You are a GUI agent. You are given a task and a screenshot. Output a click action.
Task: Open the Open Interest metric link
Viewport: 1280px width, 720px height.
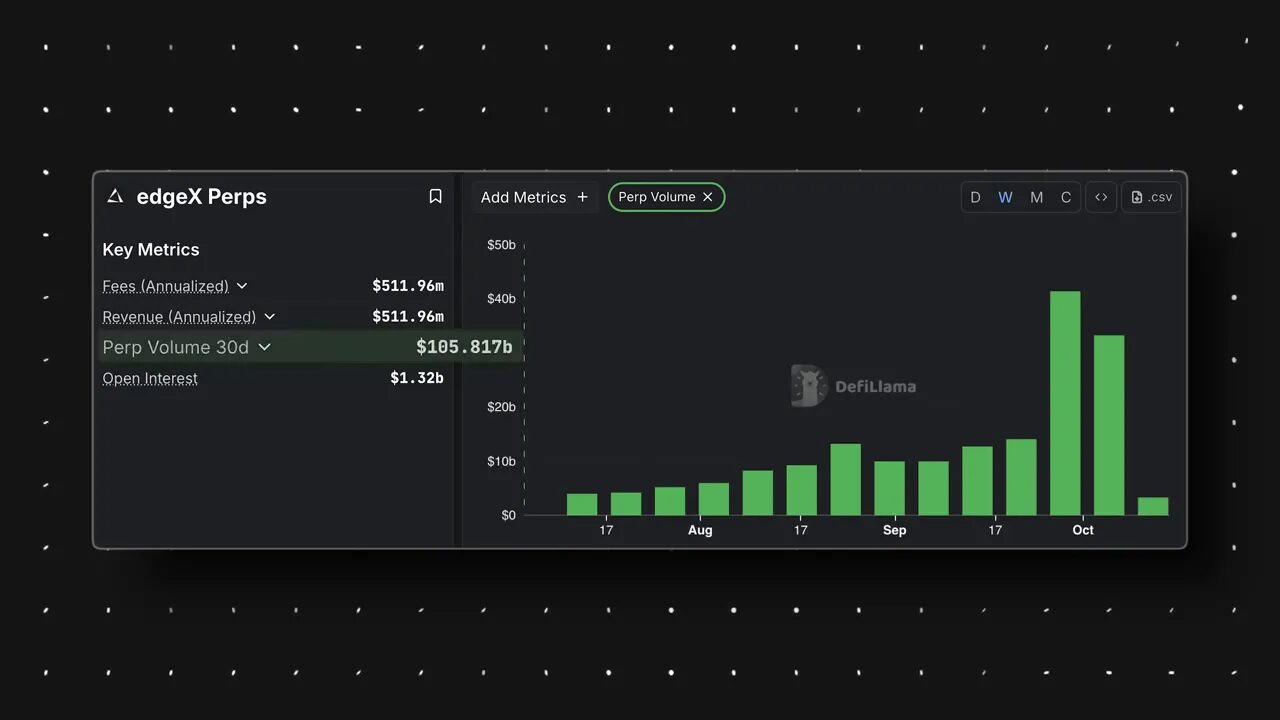(150, 378)
